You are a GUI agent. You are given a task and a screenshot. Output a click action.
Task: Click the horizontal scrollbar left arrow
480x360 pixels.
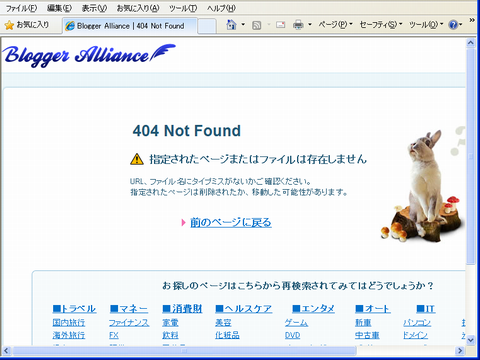(x=7, y=351)
